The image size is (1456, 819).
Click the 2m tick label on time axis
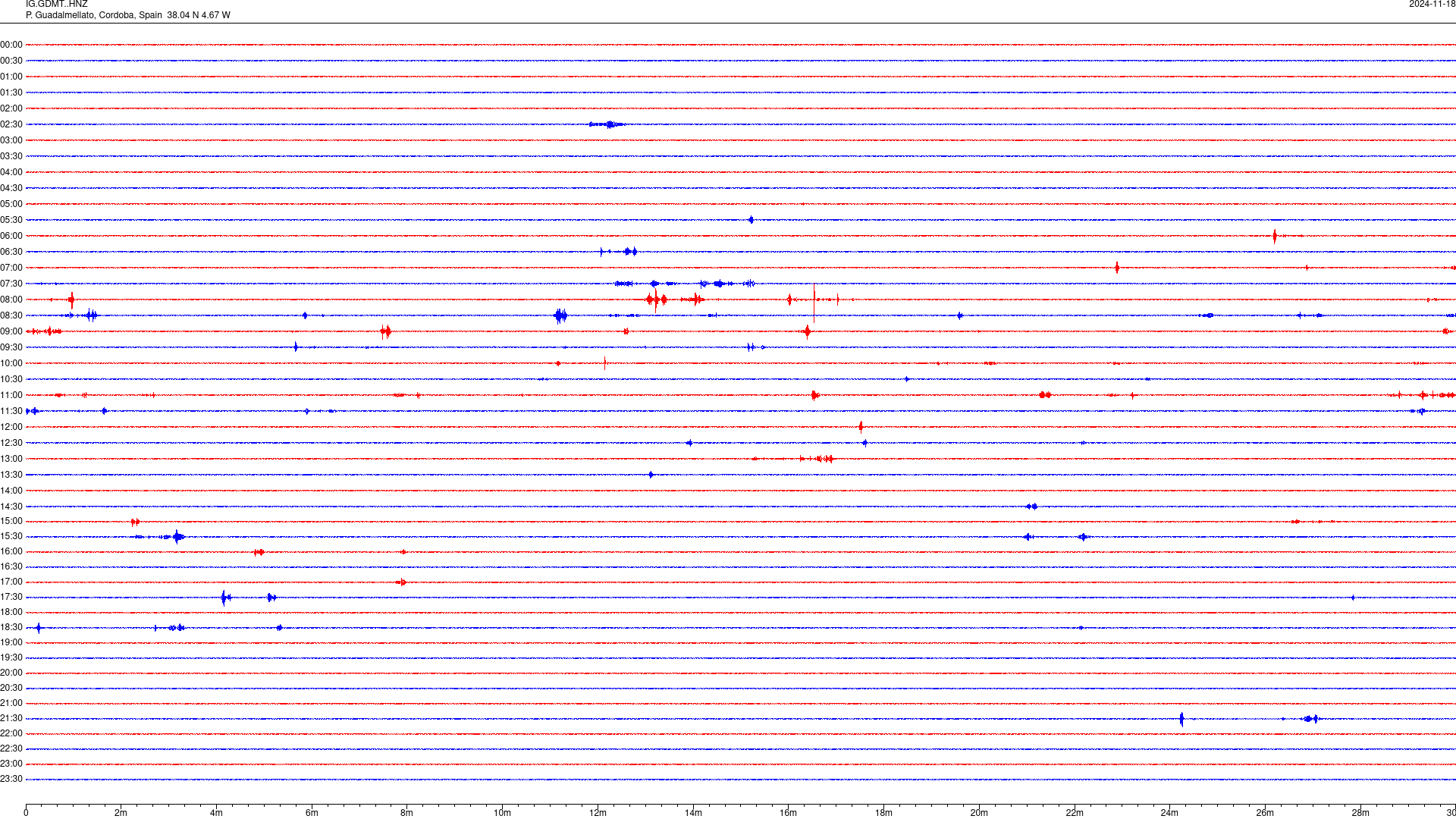point(121,813)
